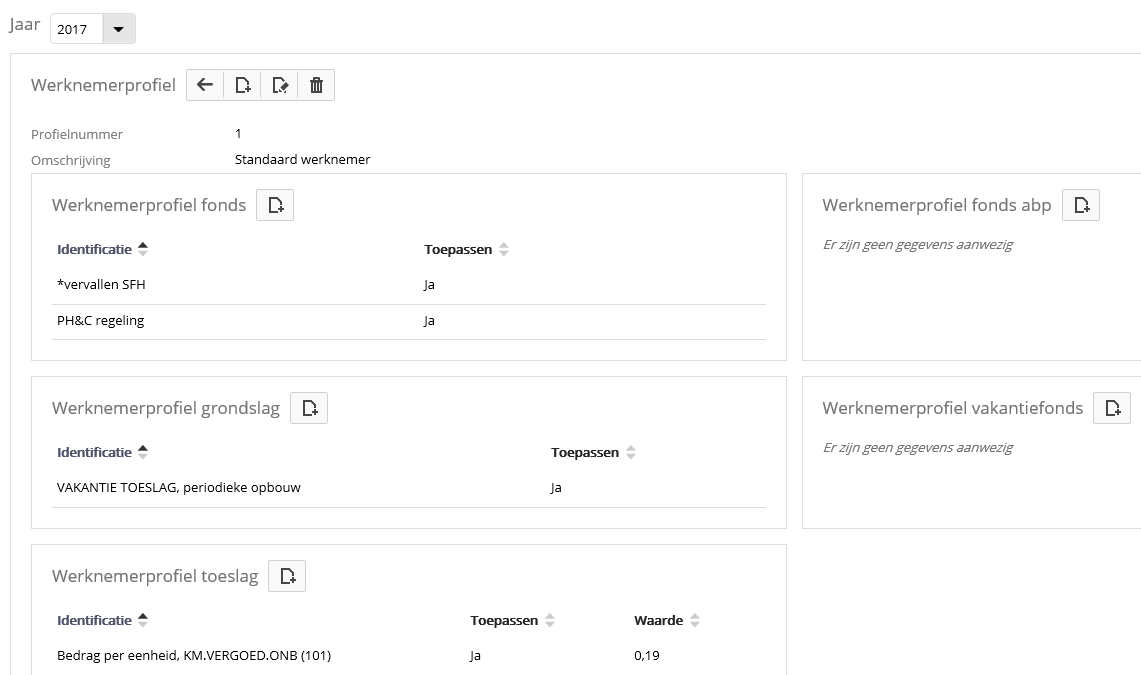This screenshot has width=1141, height=675.
Task: Click the new Werknemerprofiel icon
Action: [x=242, y=85]
